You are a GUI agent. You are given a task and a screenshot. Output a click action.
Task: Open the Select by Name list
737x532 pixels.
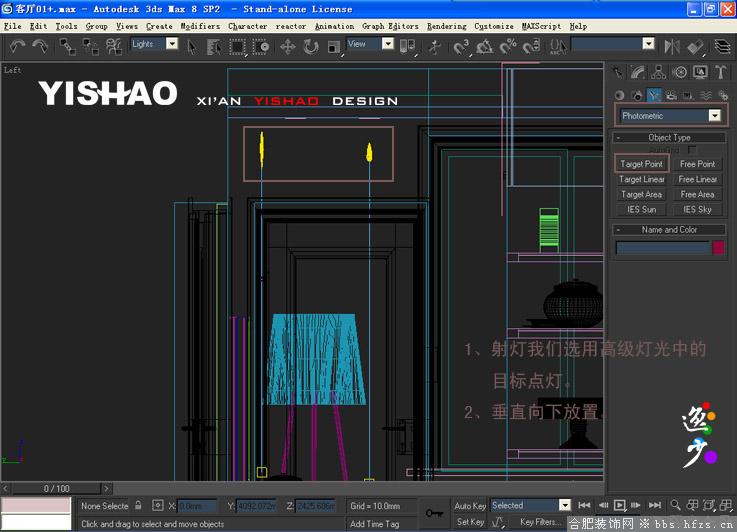click(214, 47)
